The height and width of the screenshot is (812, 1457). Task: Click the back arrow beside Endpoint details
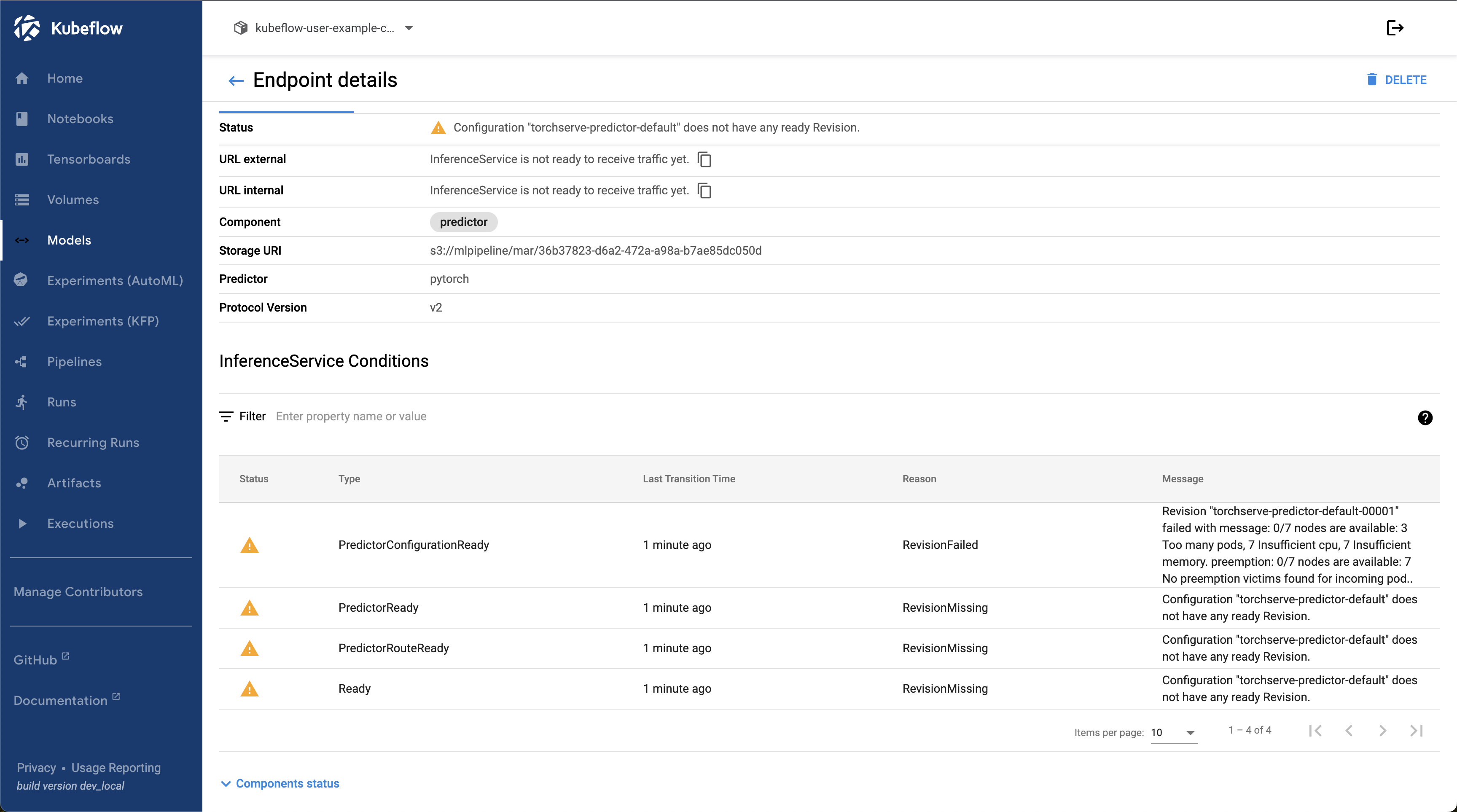[236, 81]
